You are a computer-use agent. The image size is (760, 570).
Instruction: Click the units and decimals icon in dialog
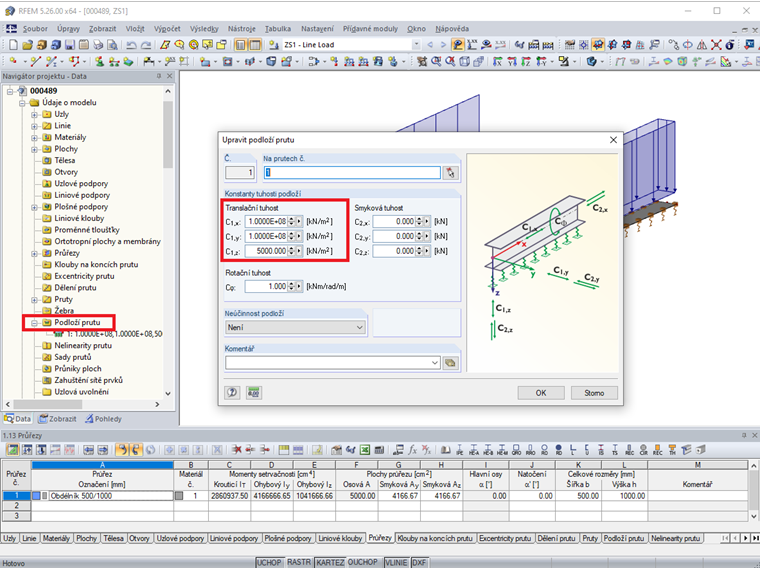[253, 392]
